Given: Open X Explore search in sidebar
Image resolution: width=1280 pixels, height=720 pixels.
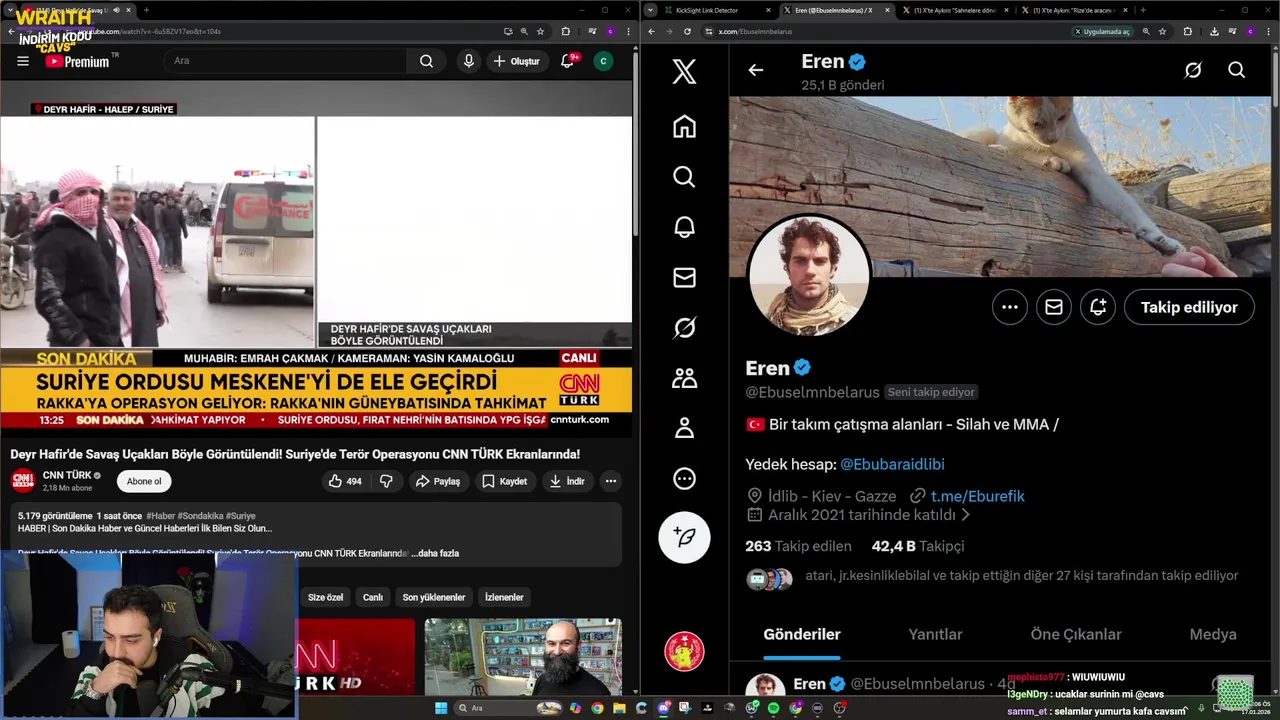Looking at the screenshot, I should [x=684, y=177].
